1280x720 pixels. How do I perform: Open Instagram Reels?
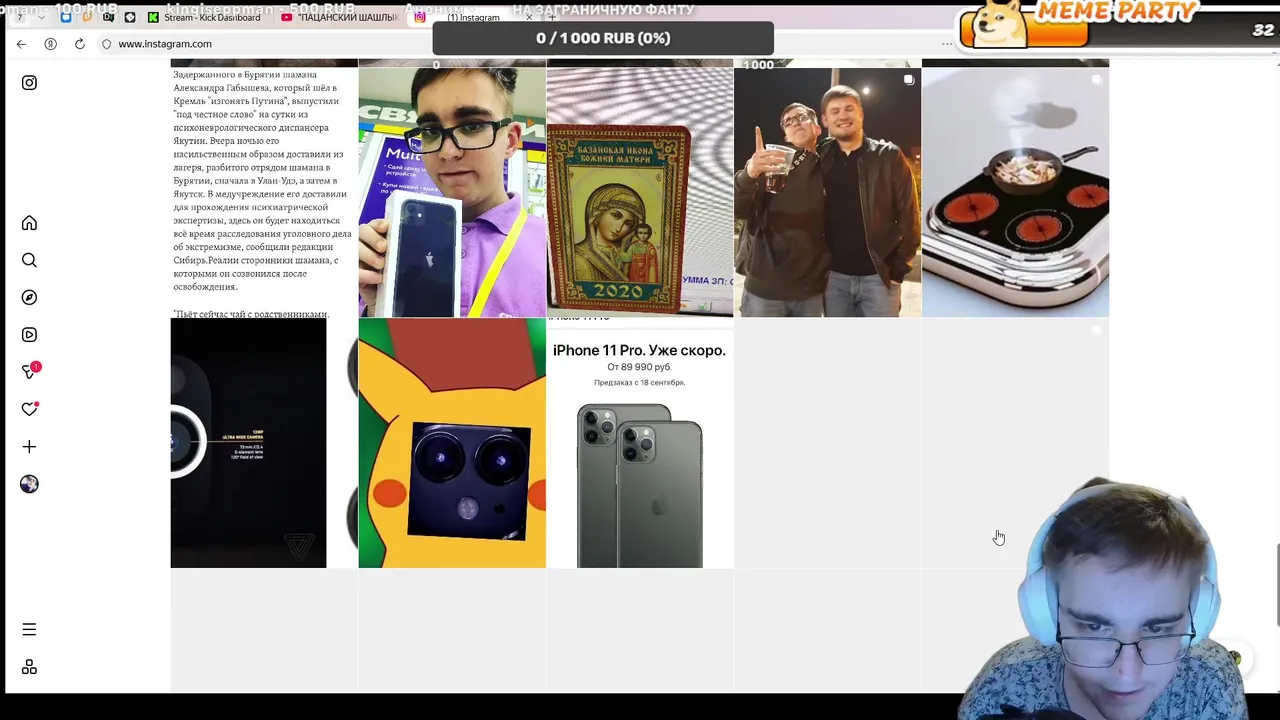point(29,335)
